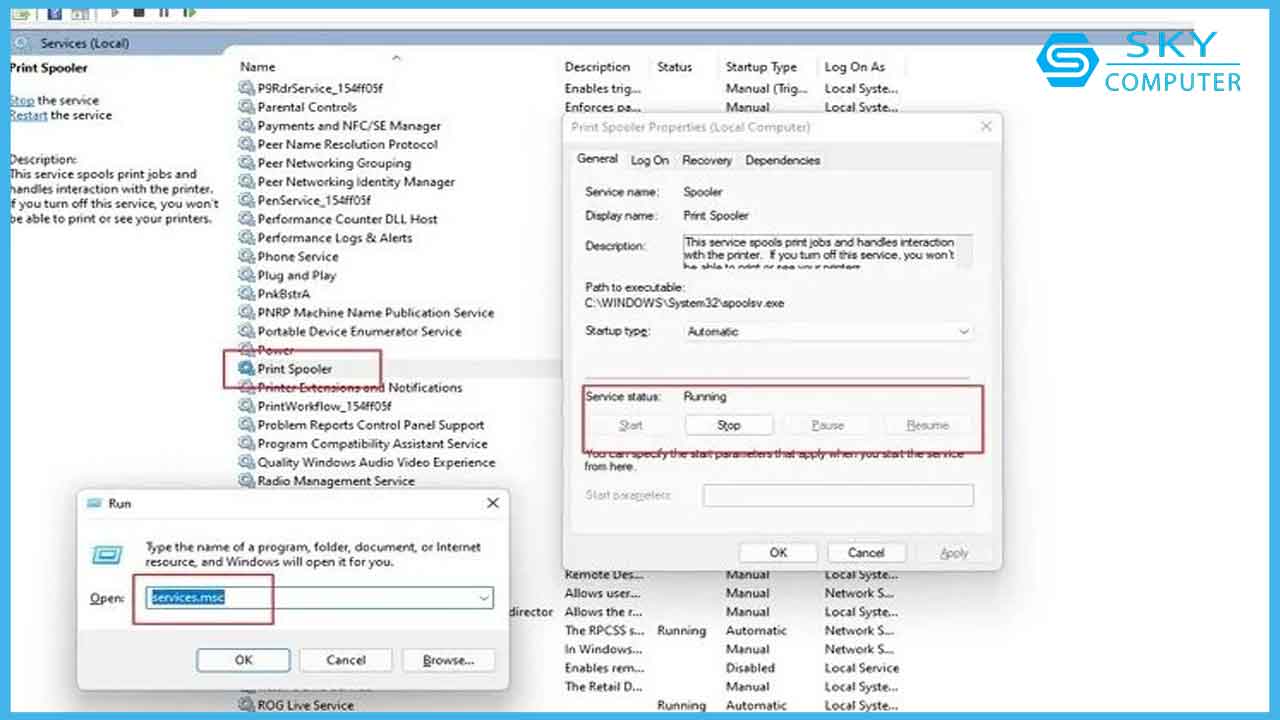Click the 'The RPCSS s...' description cell

coord(606,630)
